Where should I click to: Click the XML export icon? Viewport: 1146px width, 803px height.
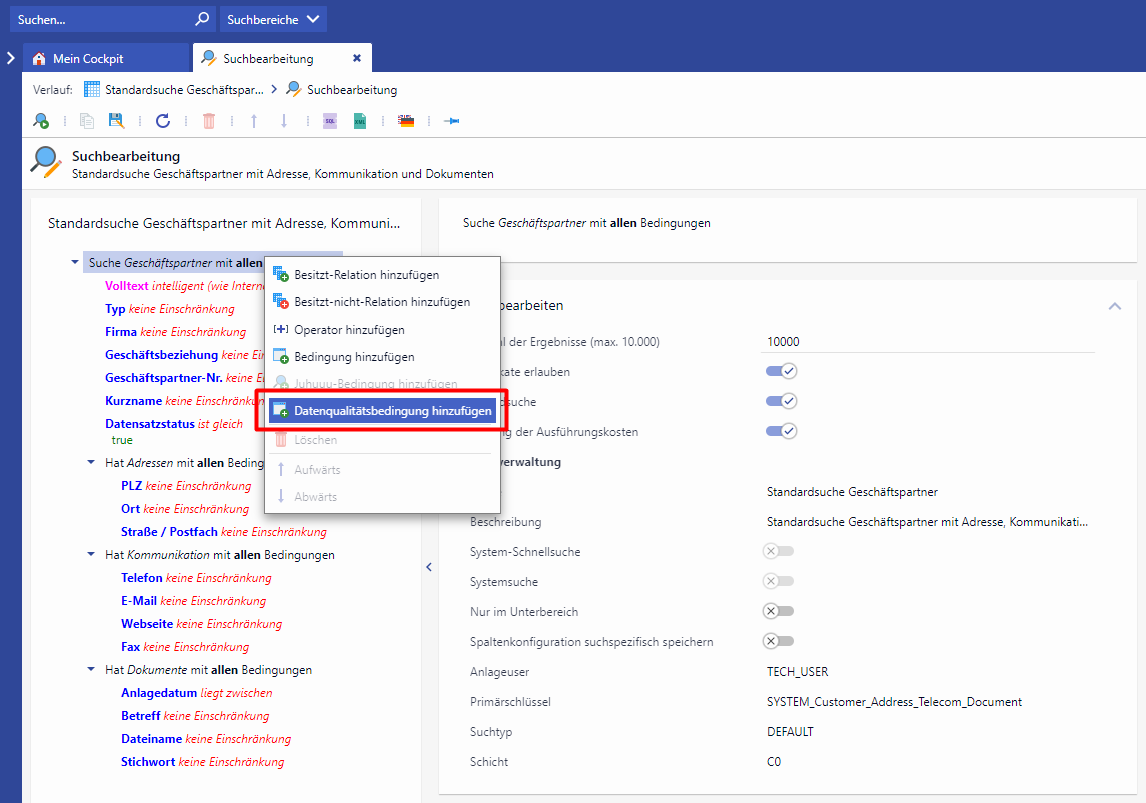click(x=360, y=121)
